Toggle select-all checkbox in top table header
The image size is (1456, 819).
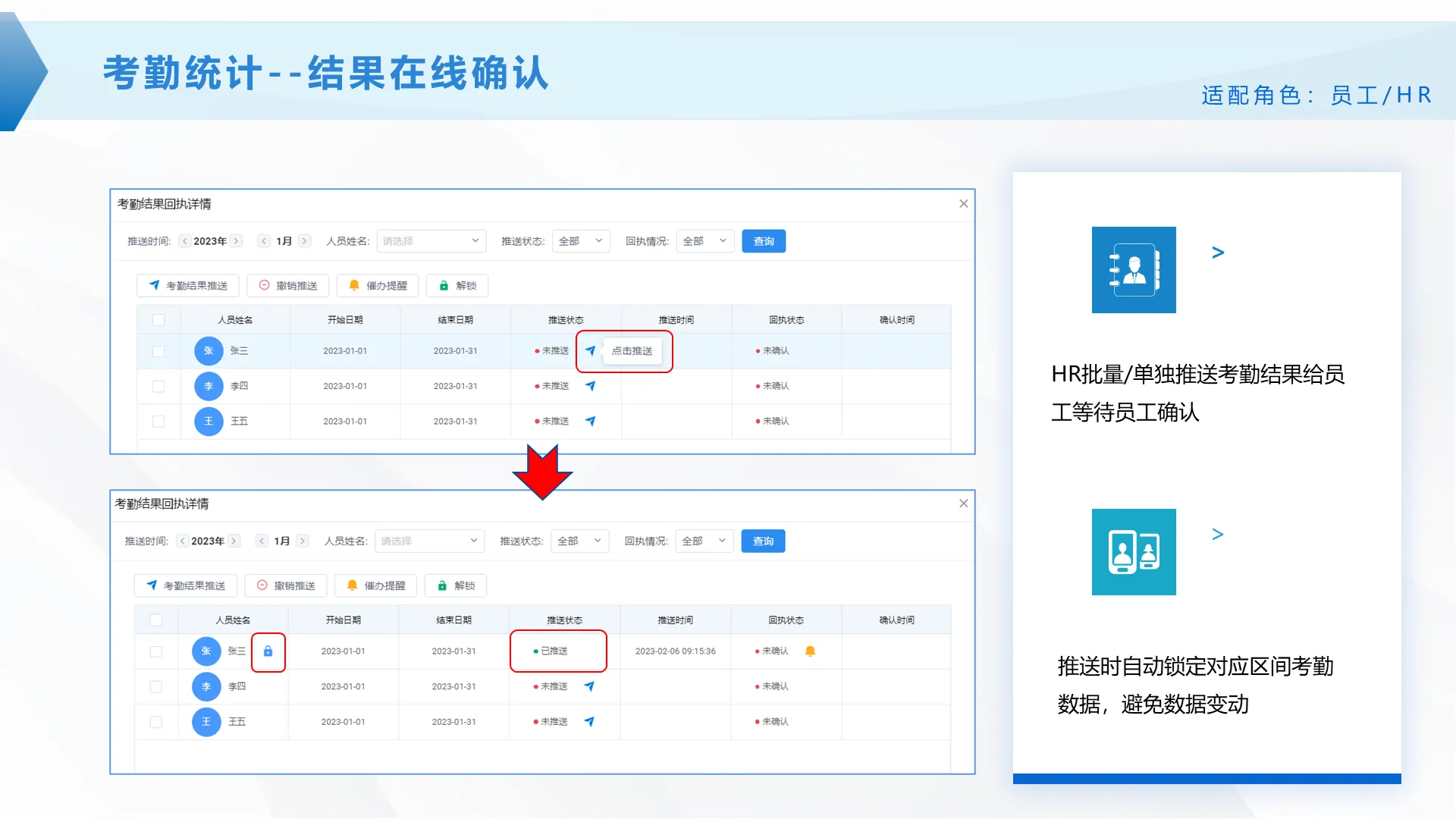pyautogui.click(x=158, y=320)
